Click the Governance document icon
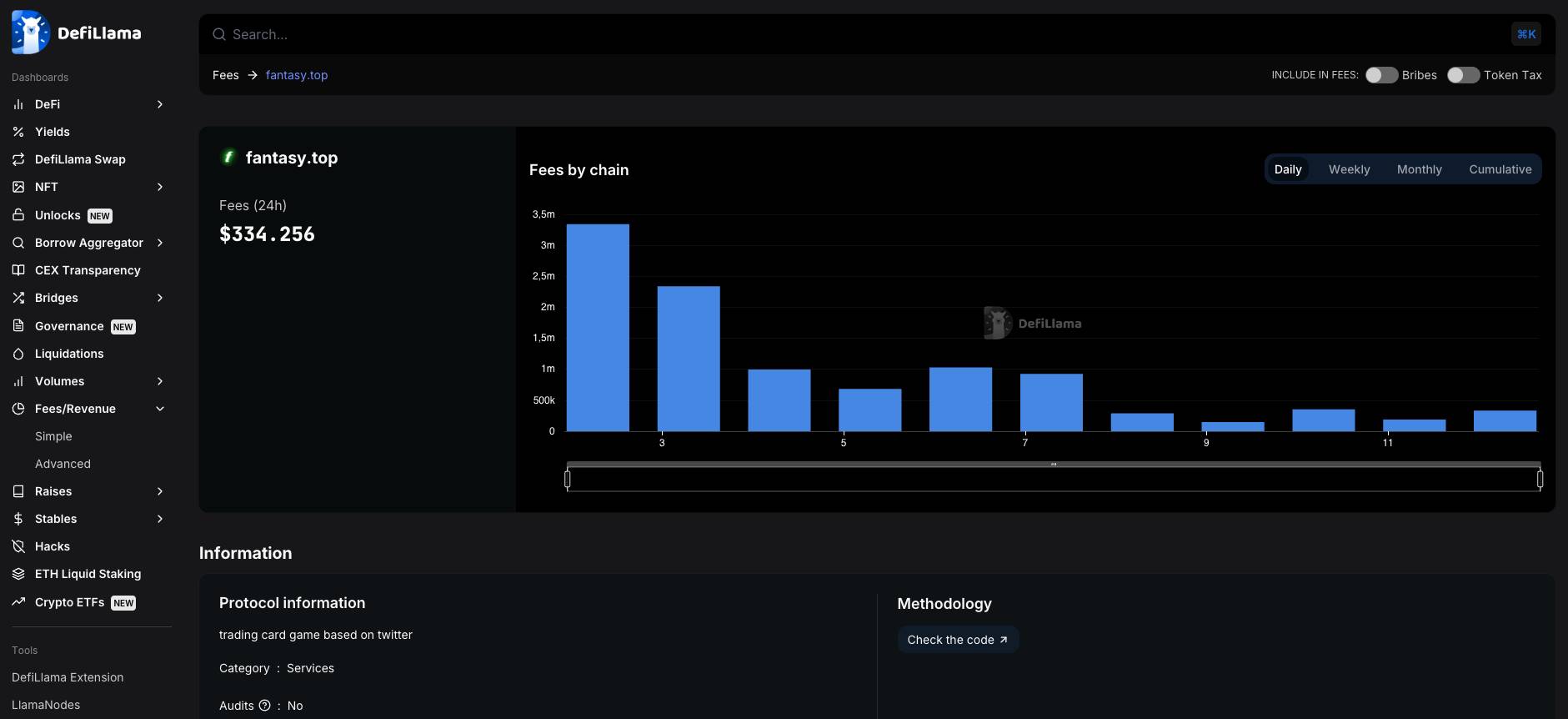Viewport: 1568px width, 719px height. click(x=18, y=326)
